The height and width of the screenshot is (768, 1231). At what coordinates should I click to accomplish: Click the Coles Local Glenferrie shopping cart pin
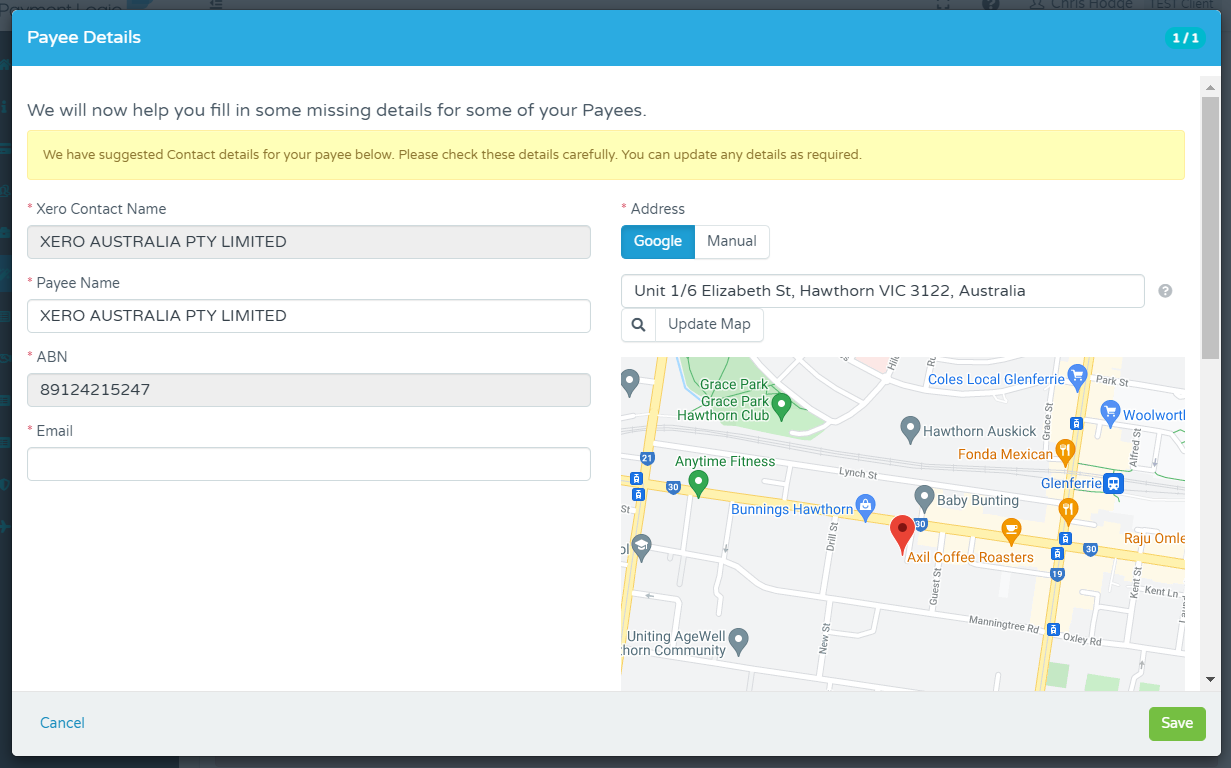1077,376
